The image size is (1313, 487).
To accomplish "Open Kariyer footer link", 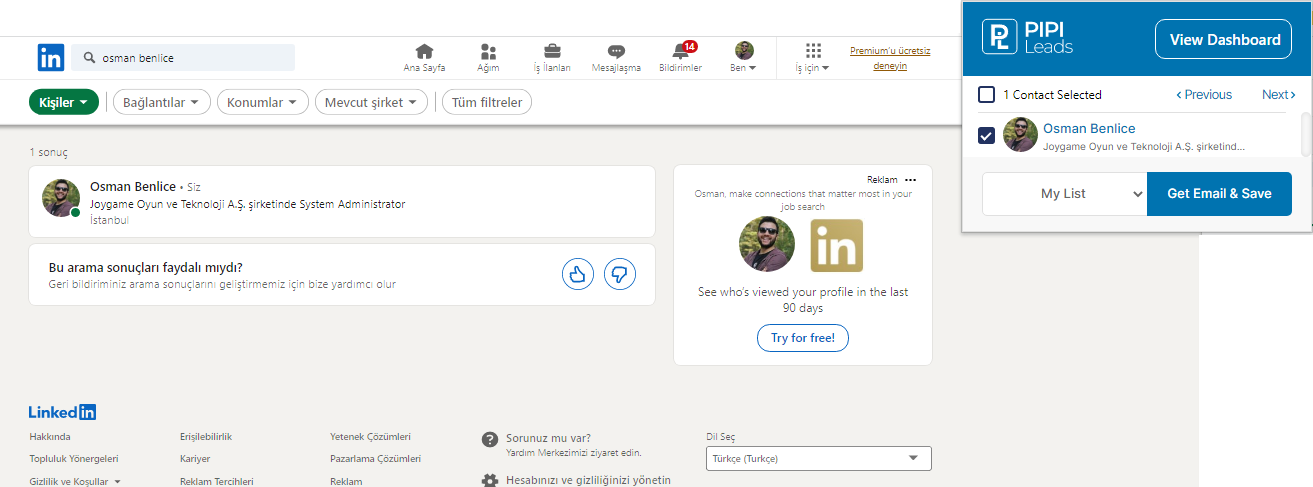I will [195, 459].
